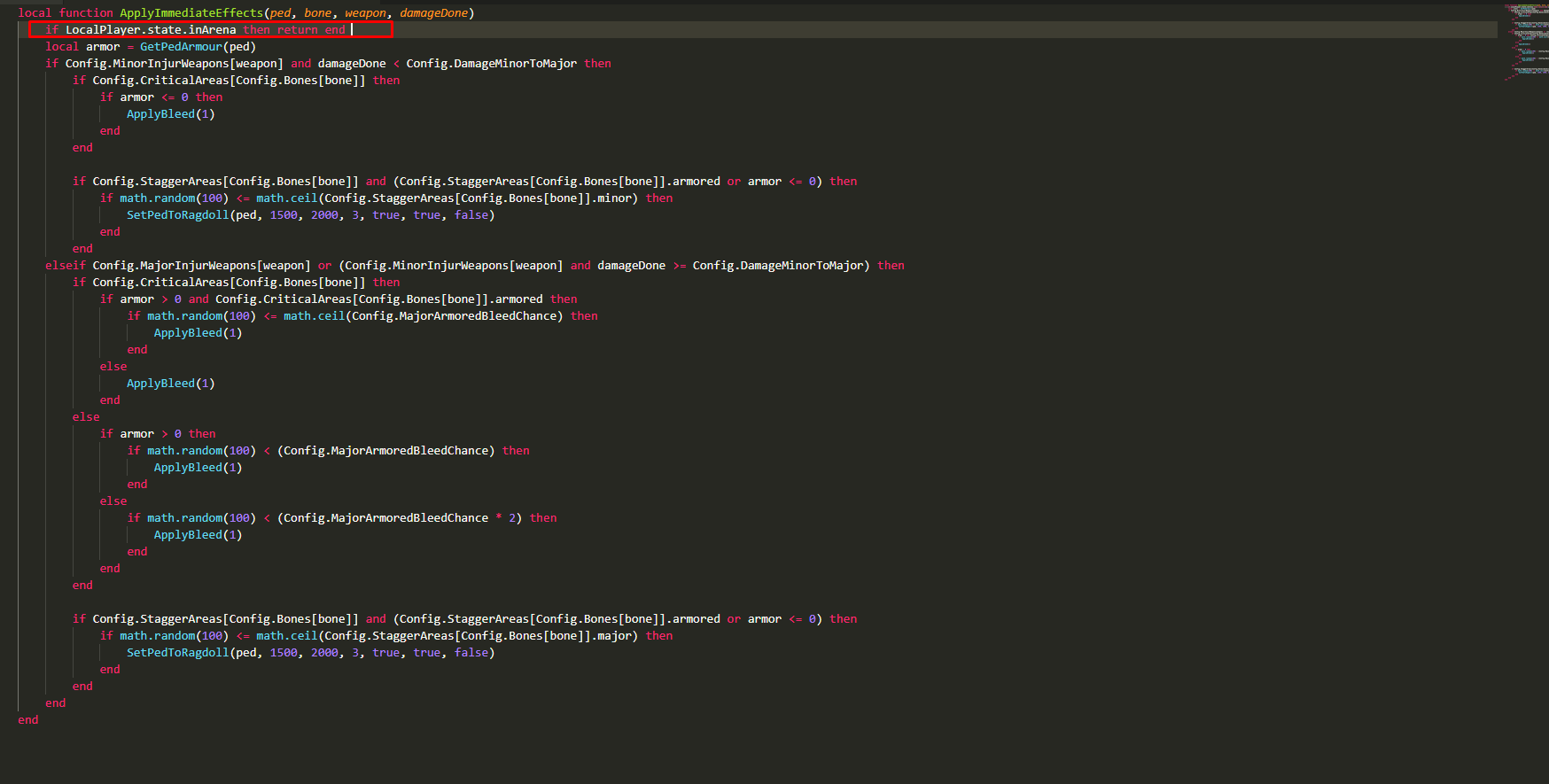1549x784 pixels.
Task: Click the bone parameter in function signature
Action: (x=317, y=13)
